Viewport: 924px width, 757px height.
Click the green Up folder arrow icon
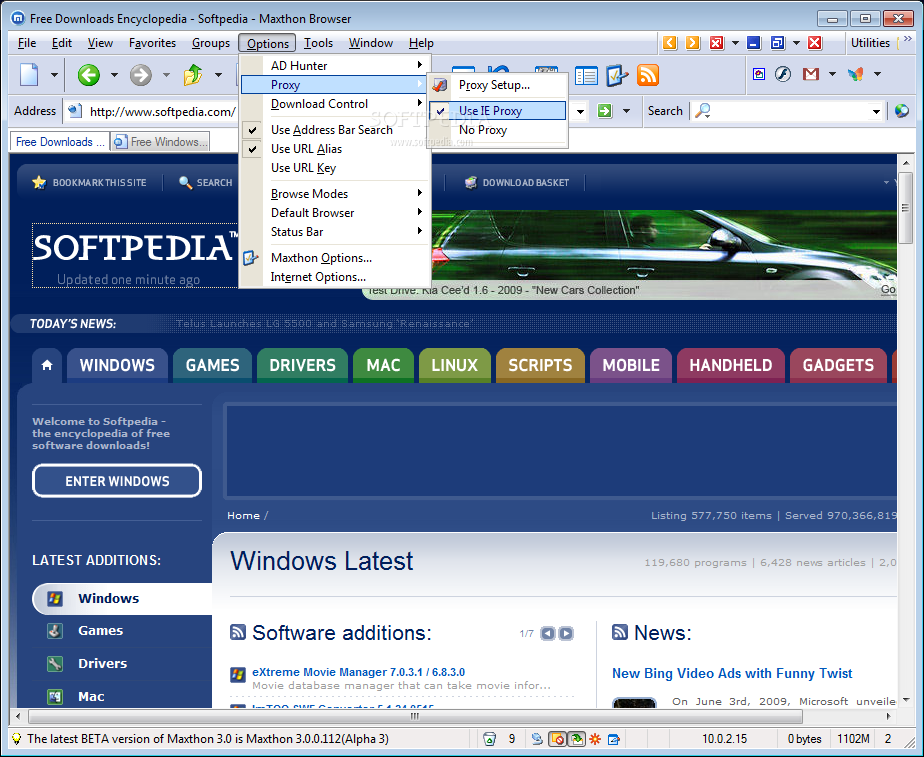193,75
